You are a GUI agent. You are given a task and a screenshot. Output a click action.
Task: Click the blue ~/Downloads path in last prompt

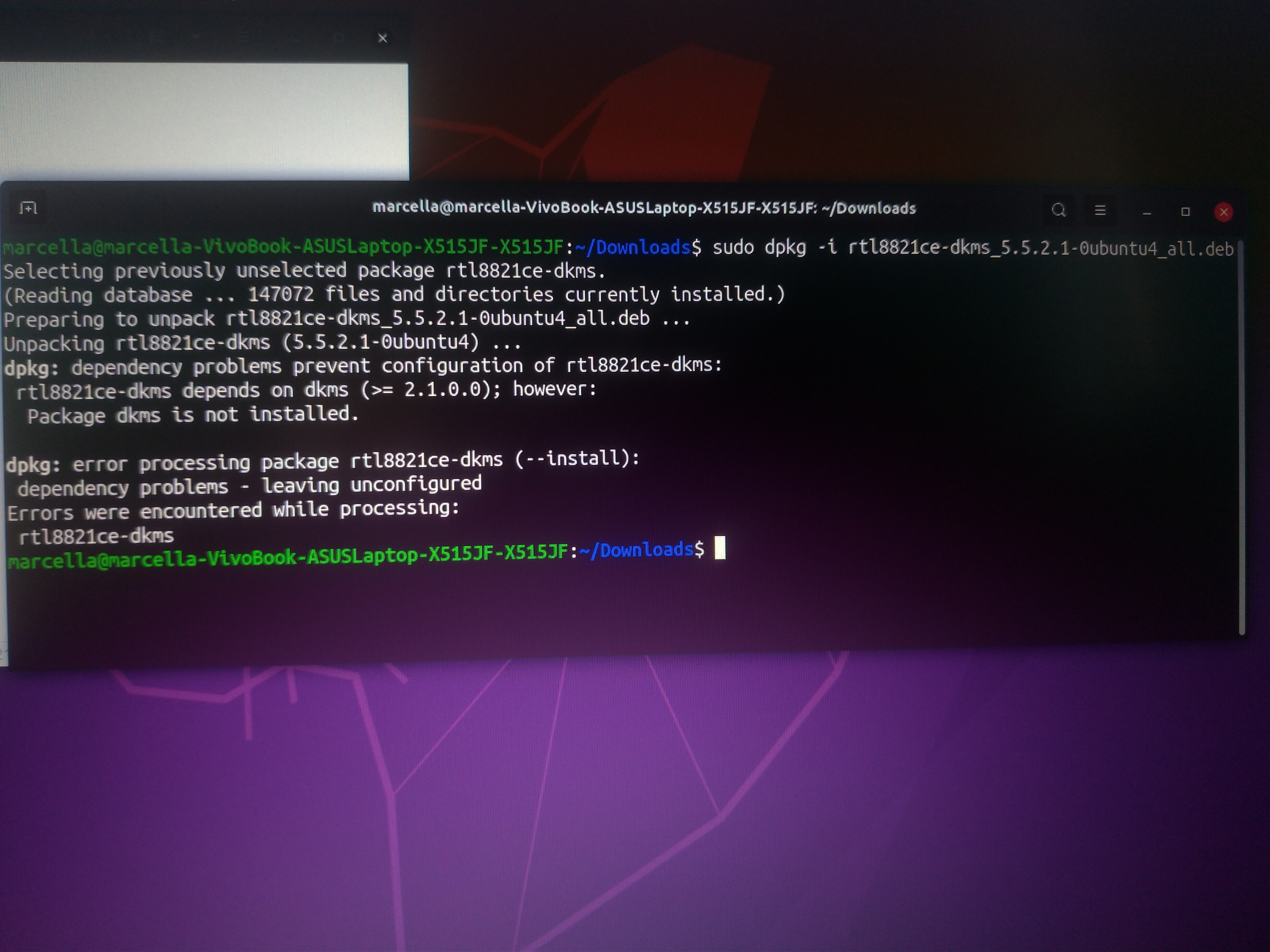pos(636,551)
